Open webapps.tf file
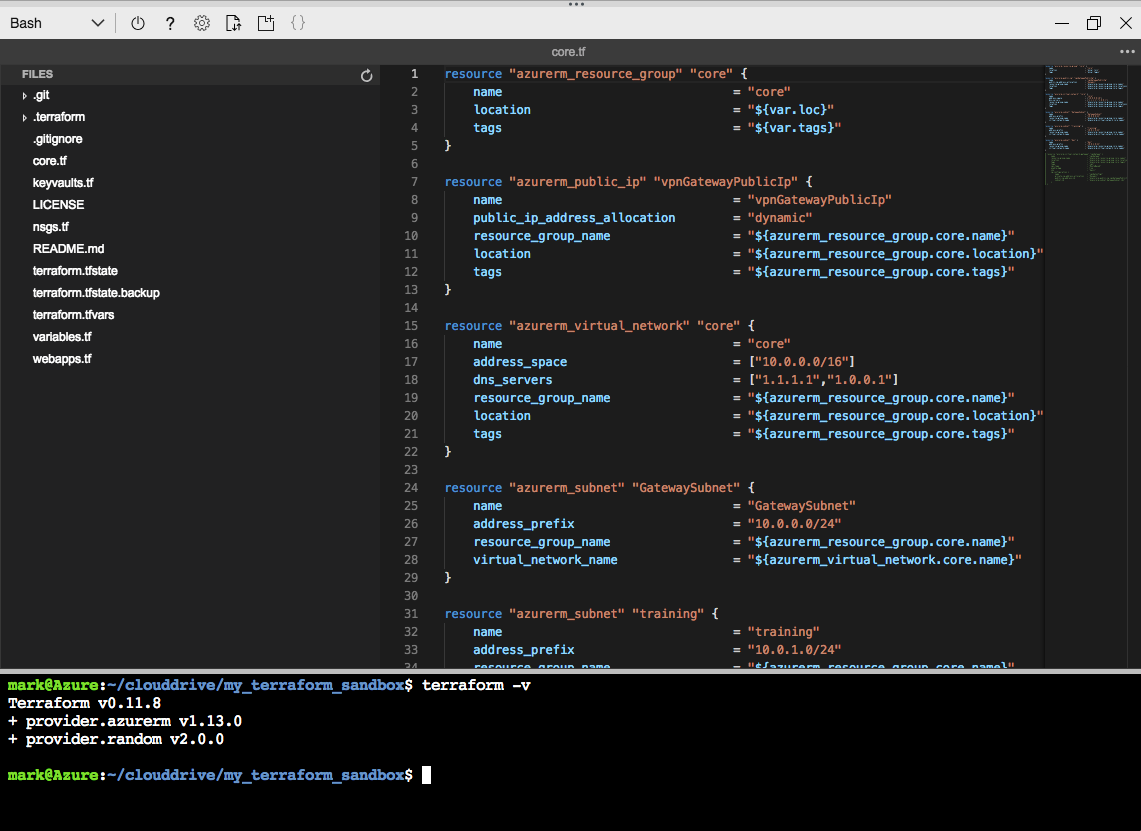The image size is (1141, 831). [62, 358]
